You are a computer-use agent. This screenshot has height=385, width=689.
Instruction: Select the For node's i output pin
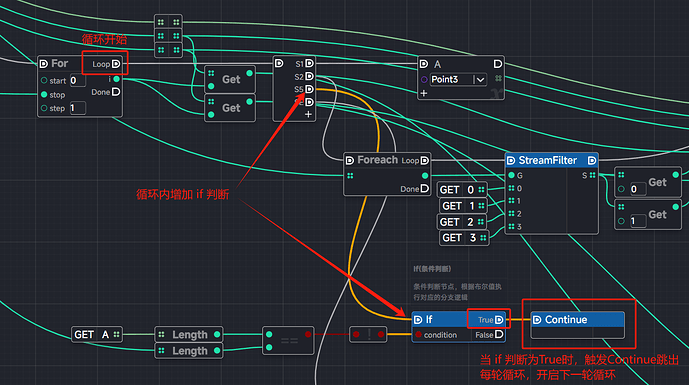point(116,79)
